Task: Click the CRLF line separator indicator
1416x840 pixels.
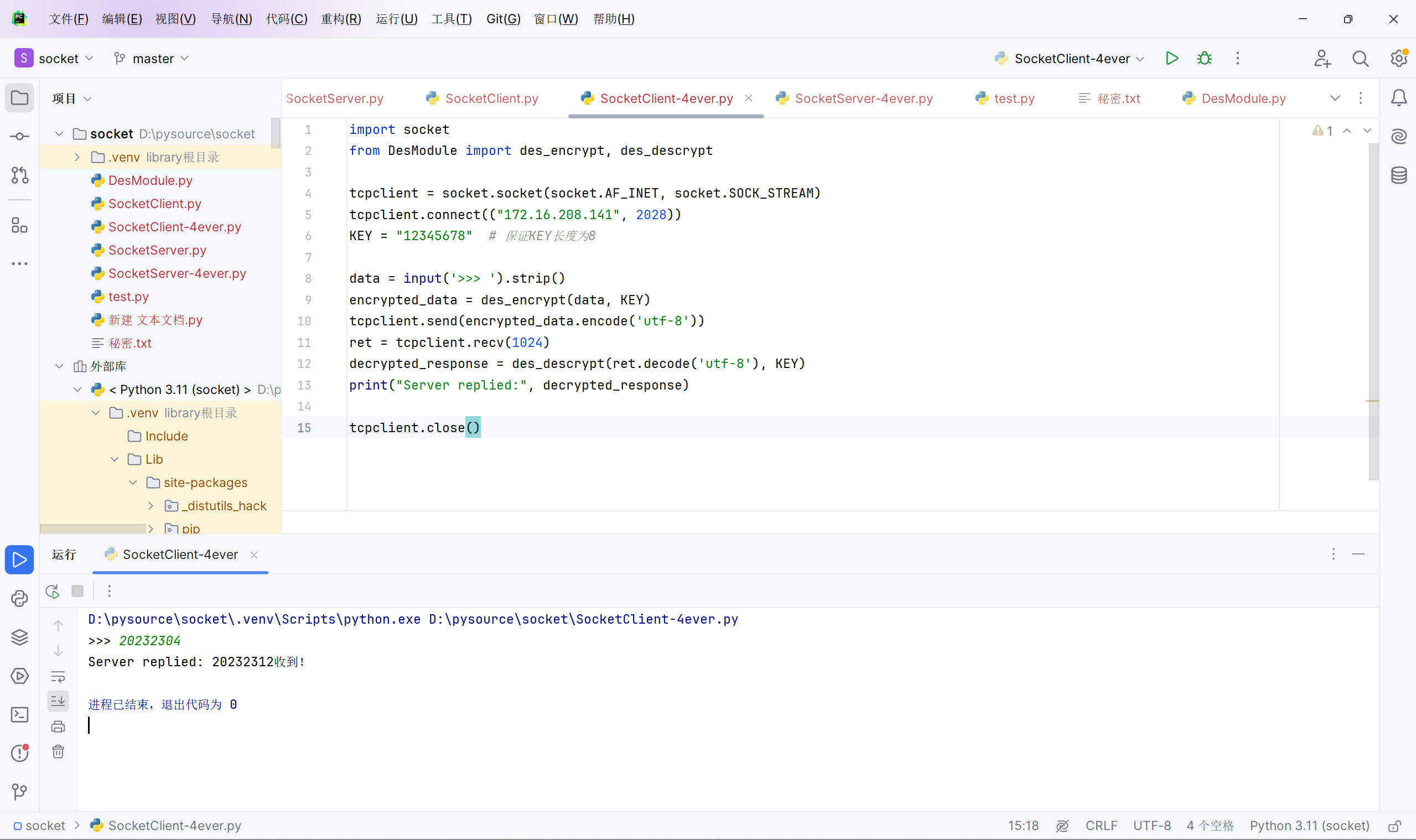Action: [1101, 826]
